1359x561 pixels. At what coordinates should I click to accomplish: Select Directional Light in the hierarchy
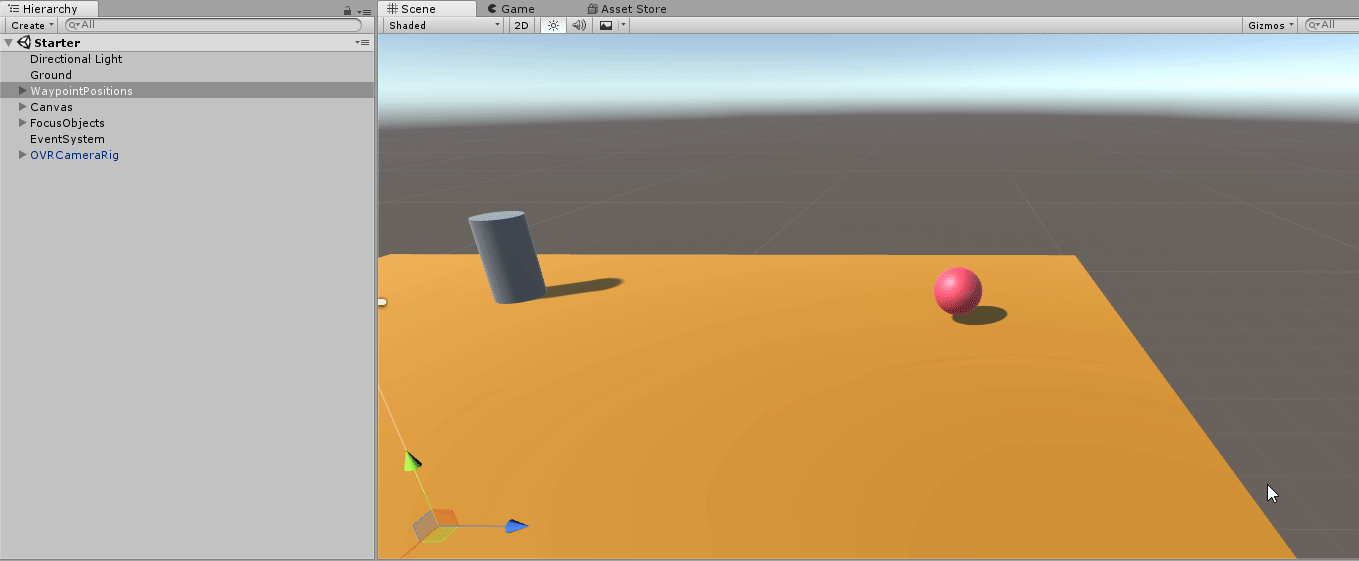[76, 59]
